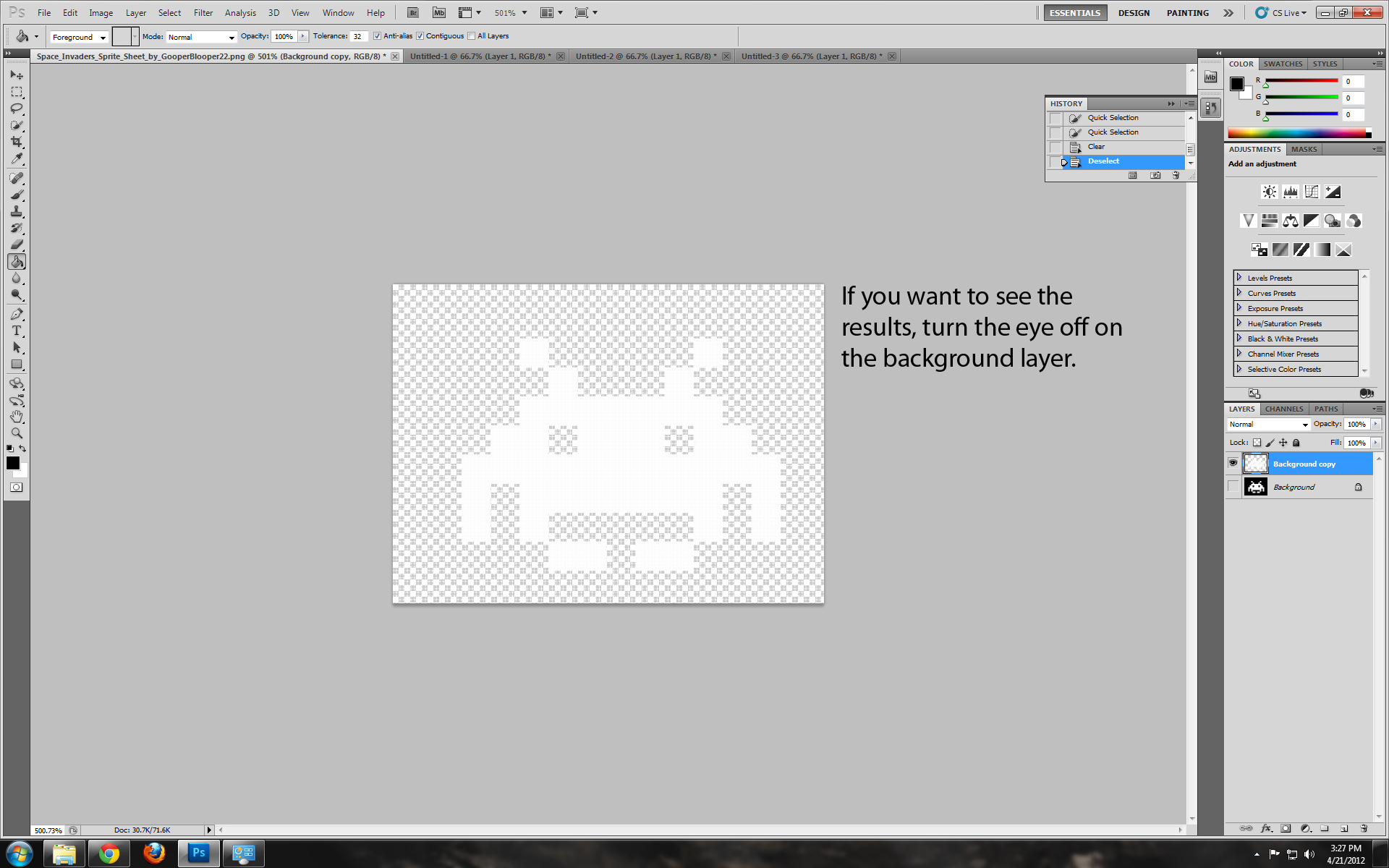Set history brush source on first Quick Selection
The image size is (1389, 868).
pyautogui.click(x=1056, y=118)
